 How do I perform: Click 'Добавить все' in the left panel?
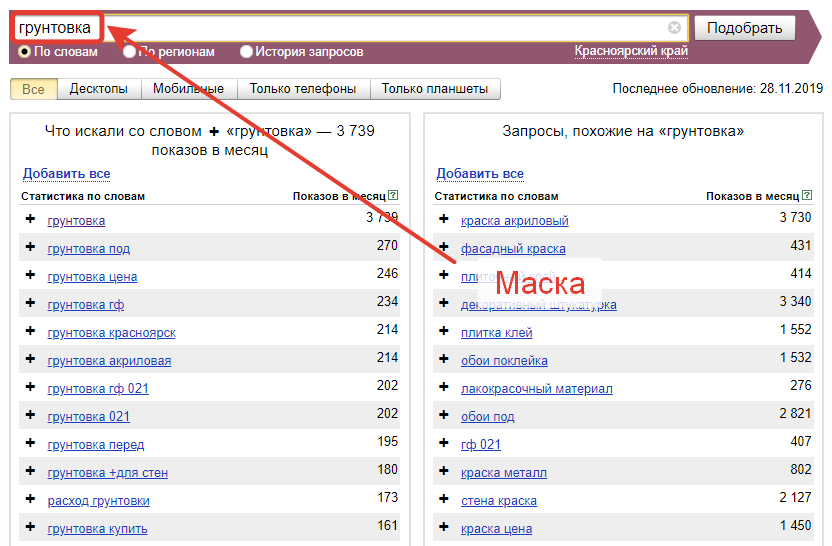click(x=66, y=174)
